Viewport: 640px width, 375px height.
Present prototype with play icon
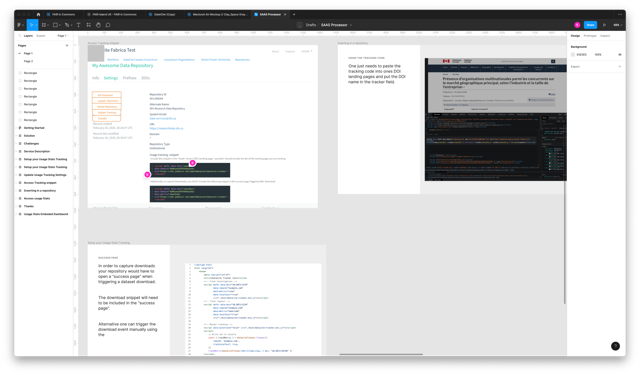point(604,25)
